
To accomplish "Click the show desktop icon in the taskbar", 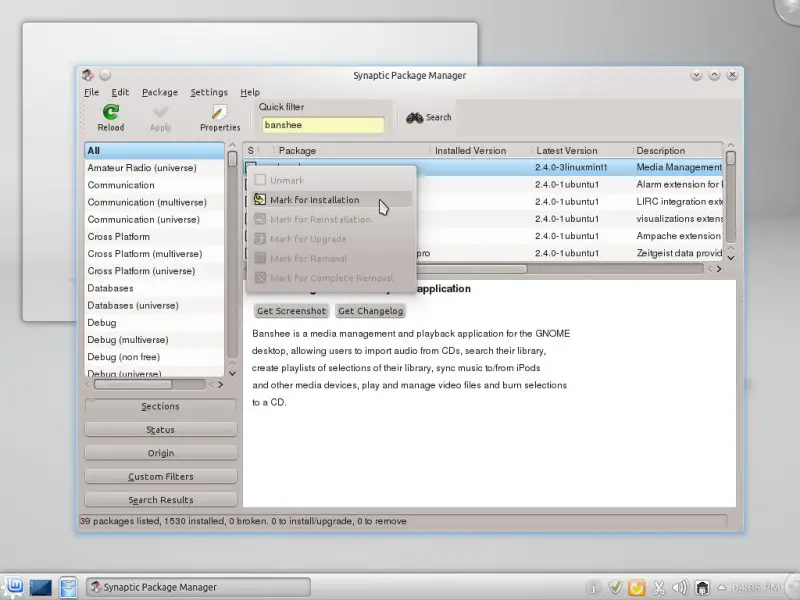I will click(x=40, y=587).
